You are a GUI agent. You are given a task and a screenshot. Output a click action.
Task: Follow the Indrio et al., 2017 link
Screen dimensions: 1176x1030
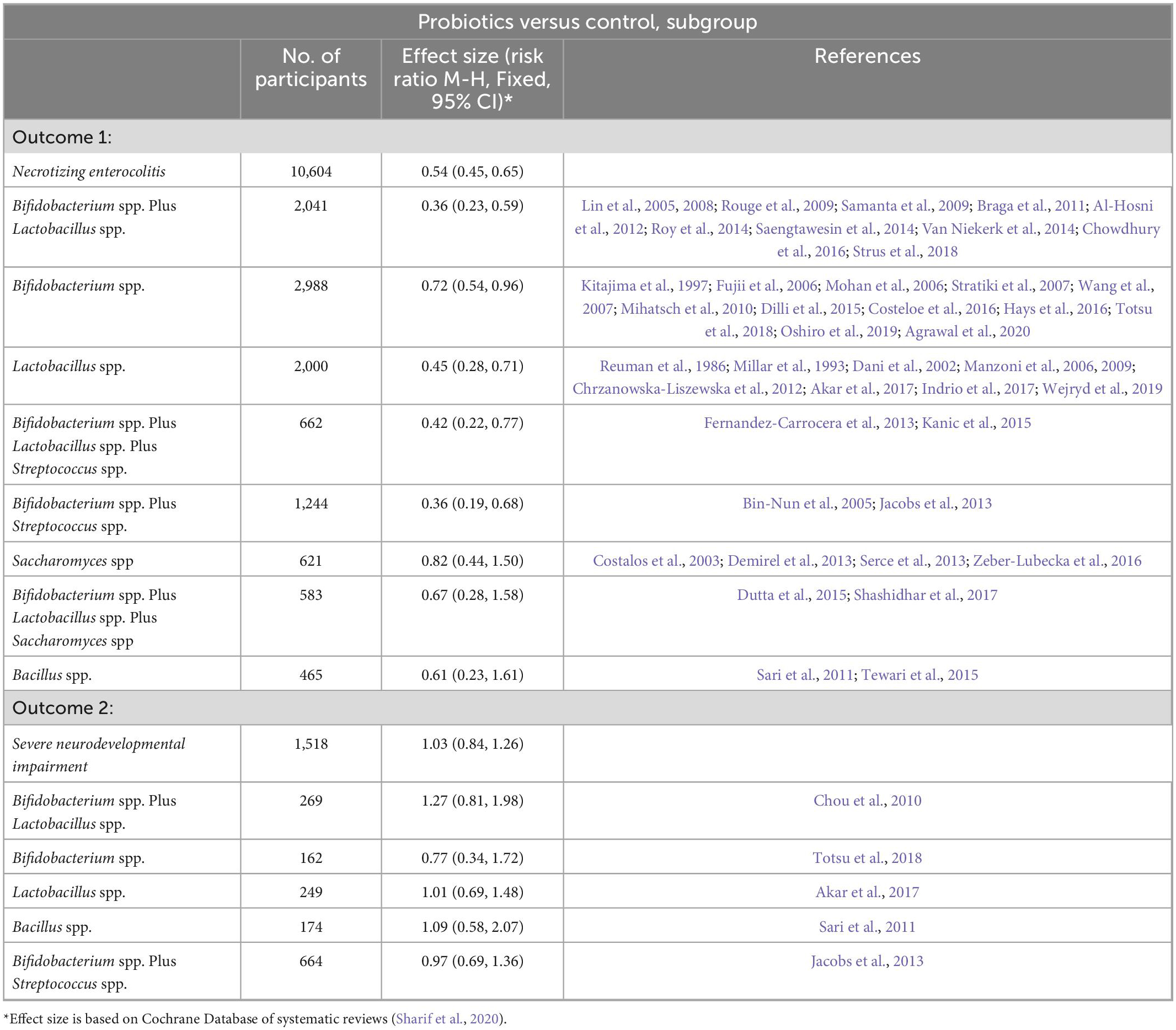[x=978, y=389]
